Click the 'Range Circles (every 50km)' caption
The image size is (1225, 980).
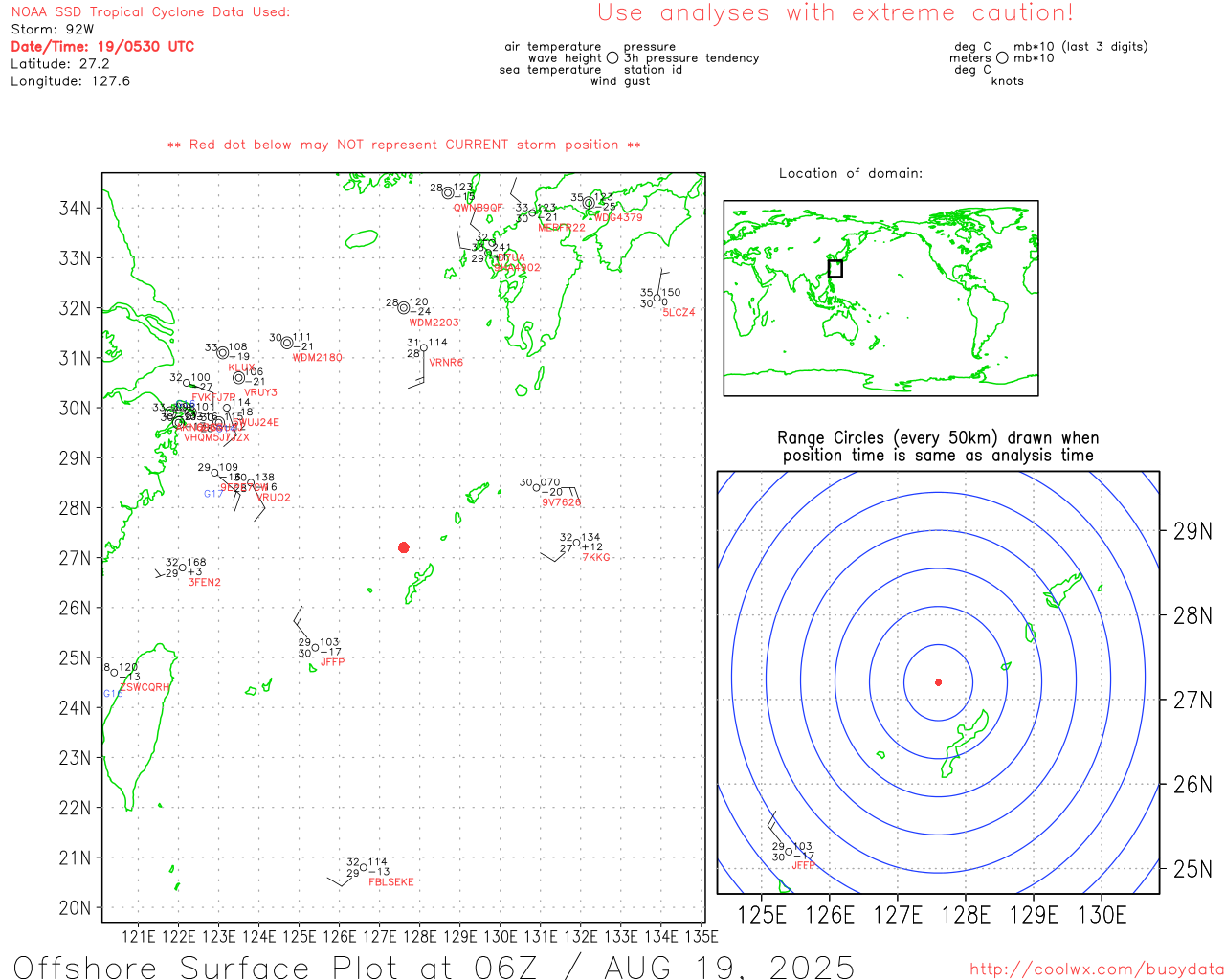click(x=938, y=447)
